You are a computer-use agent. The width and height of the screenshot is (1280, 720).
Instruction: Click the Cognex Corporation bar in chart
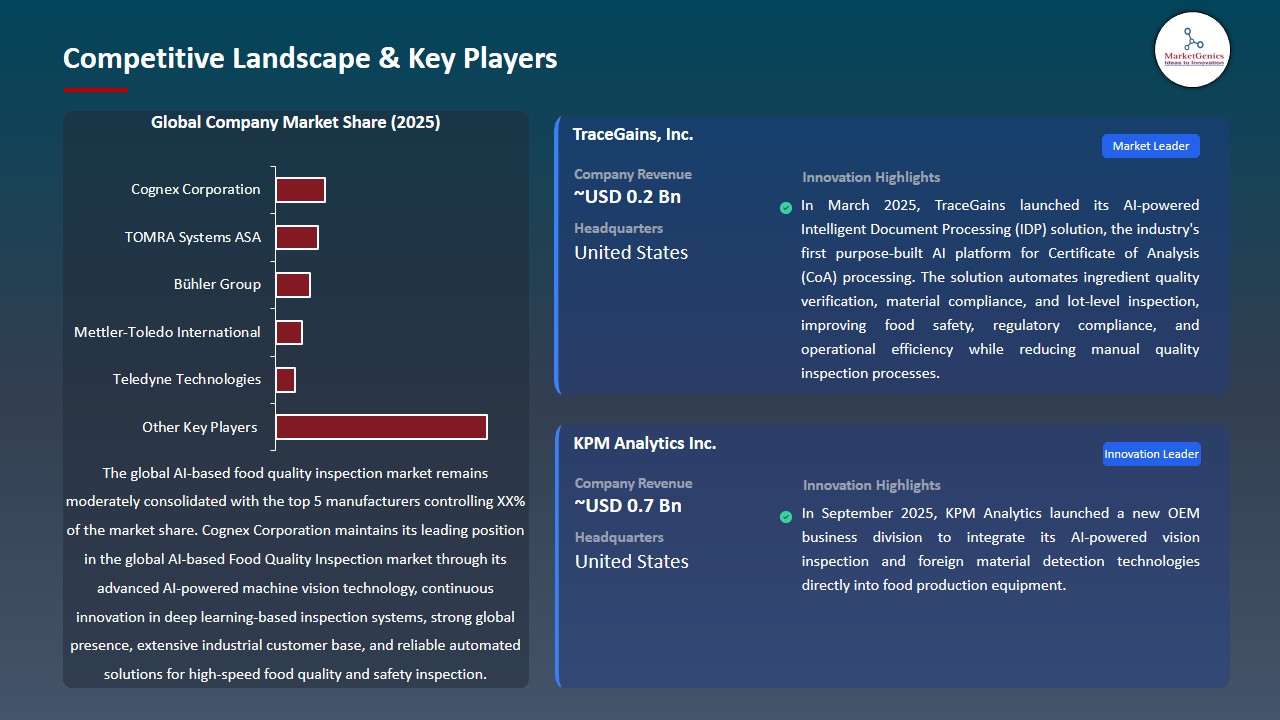(300, 190)
